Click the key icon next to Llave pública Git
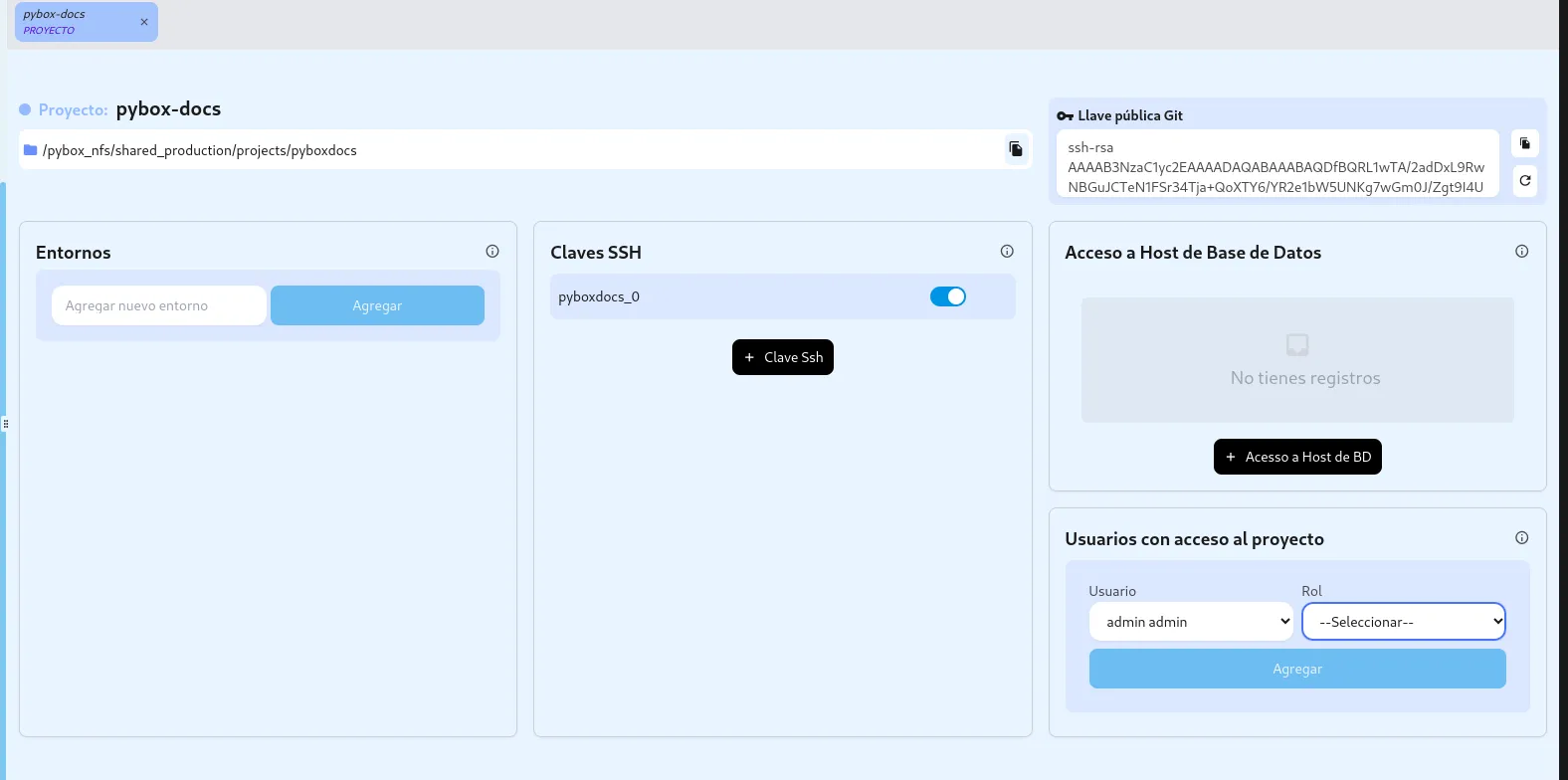This screenshot has height=780, width=1568. (1065, 116)
